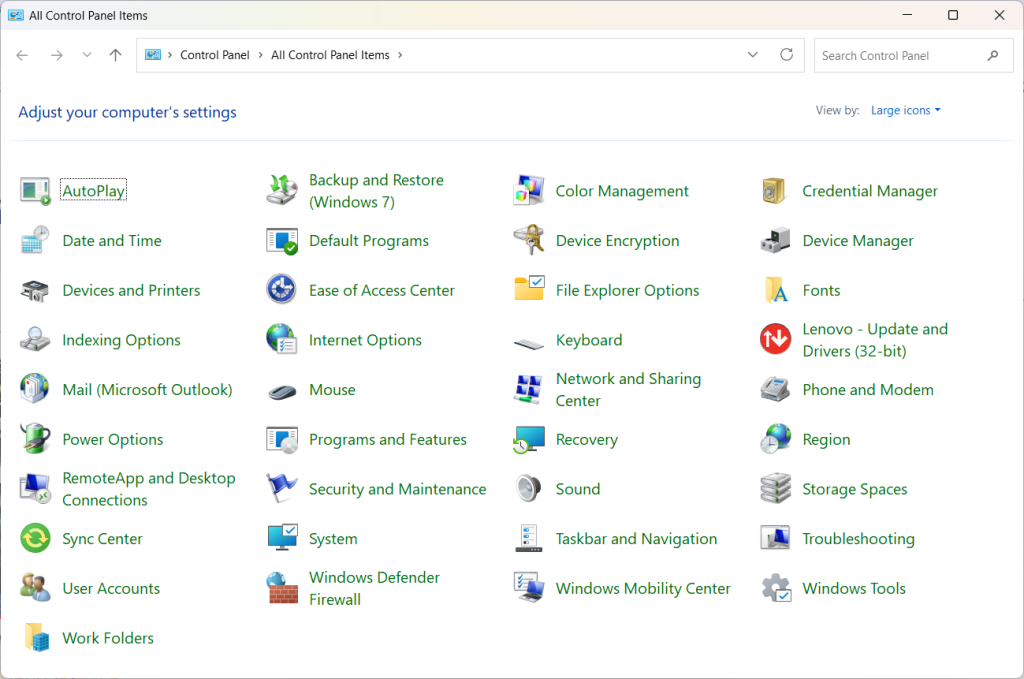Open the Storage Spaces link

(x=855, y=489)
